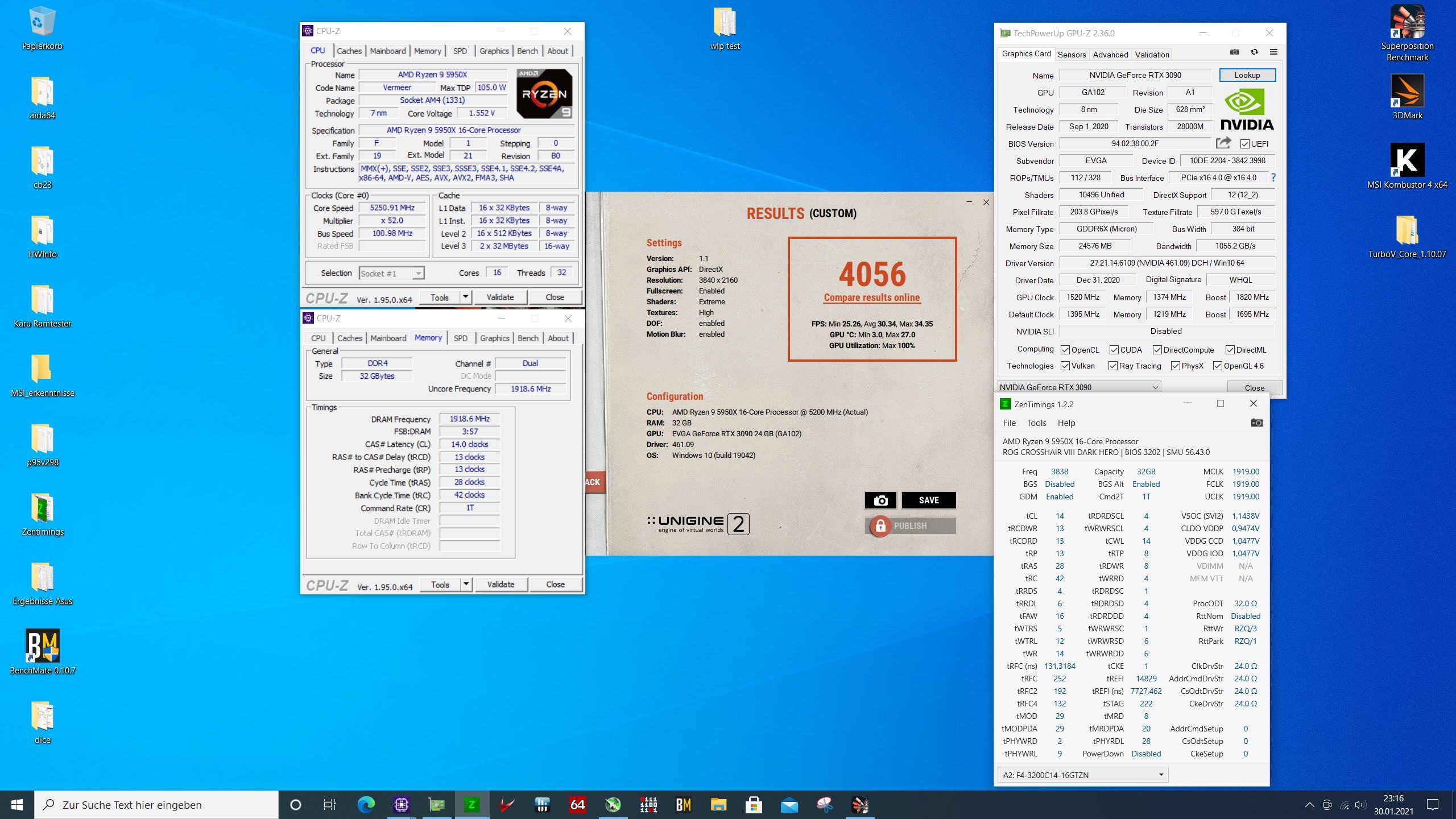Viewport: 1456px width, 819px height.
Task: Toggle the Ray Tracing checkbox
Action: coord(1113,366)
